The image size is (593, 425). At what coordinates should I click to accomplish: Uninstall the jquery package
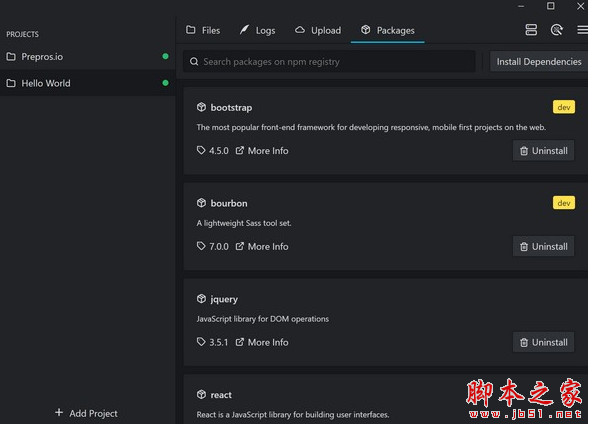[x=543, y=343]
